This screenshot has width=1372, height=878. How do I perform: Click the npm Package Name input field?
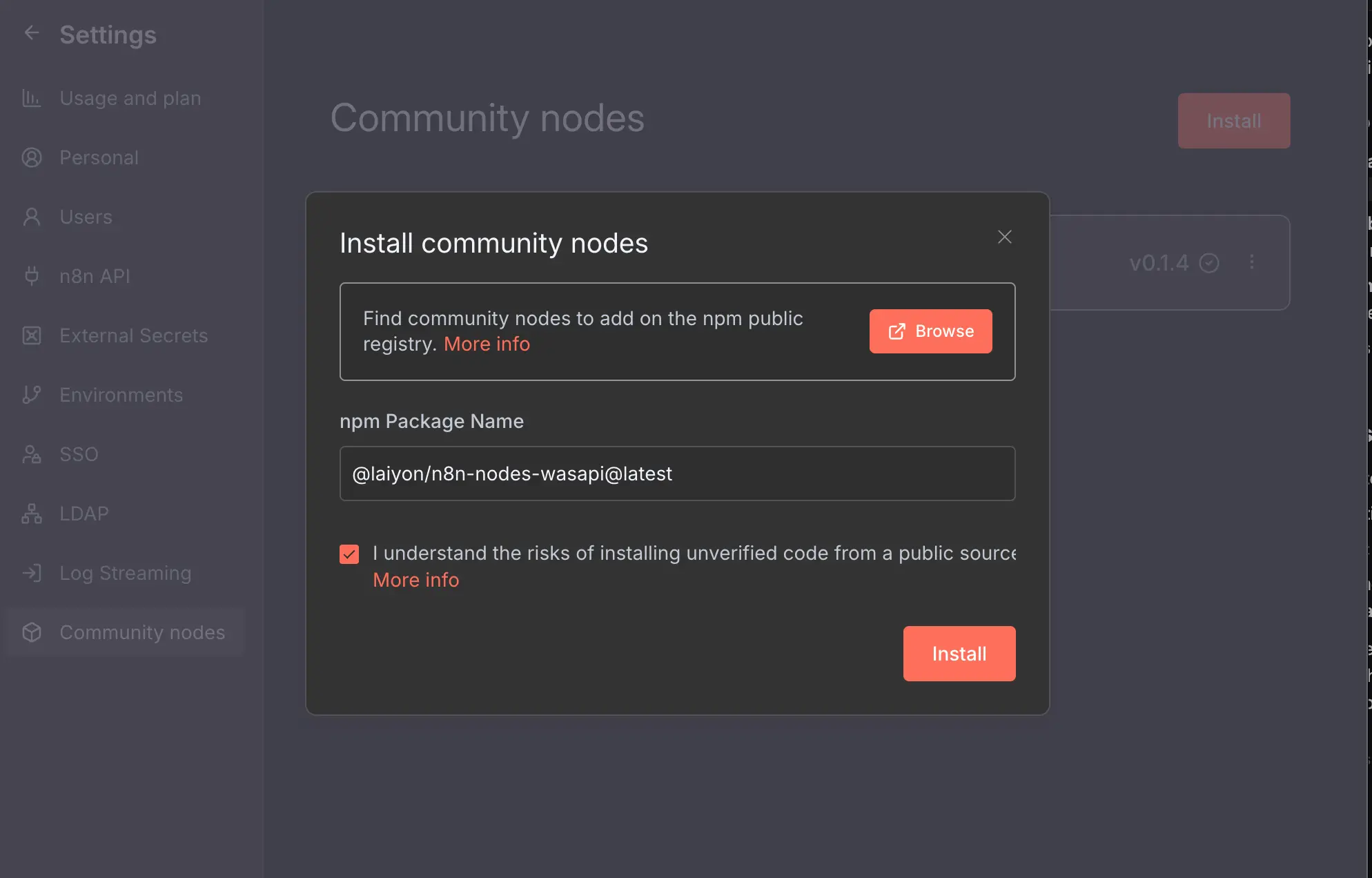(x=678, y=474)
